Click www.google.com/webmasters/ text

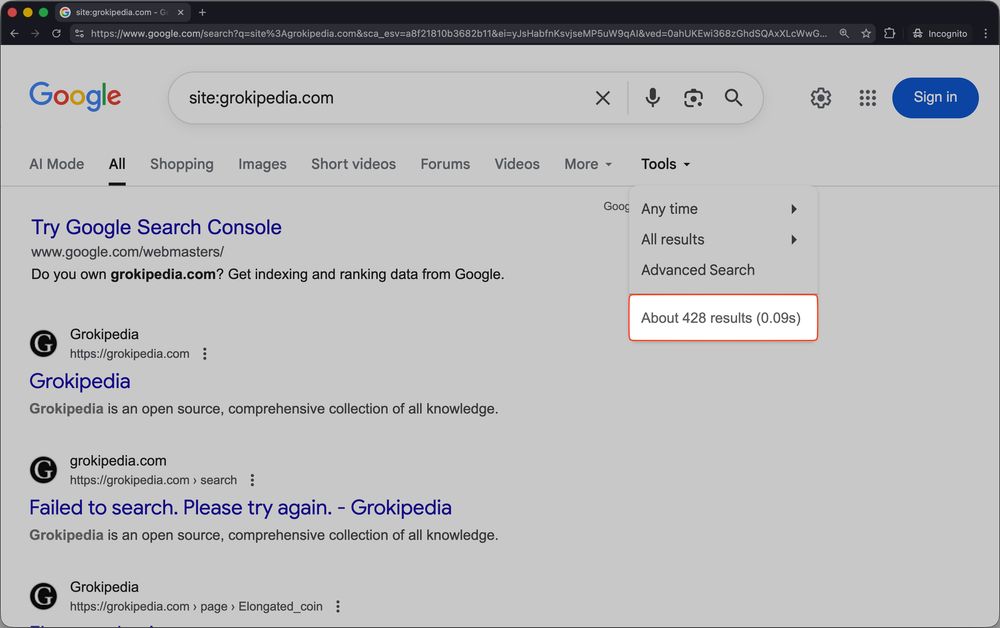tap(128, 252)
